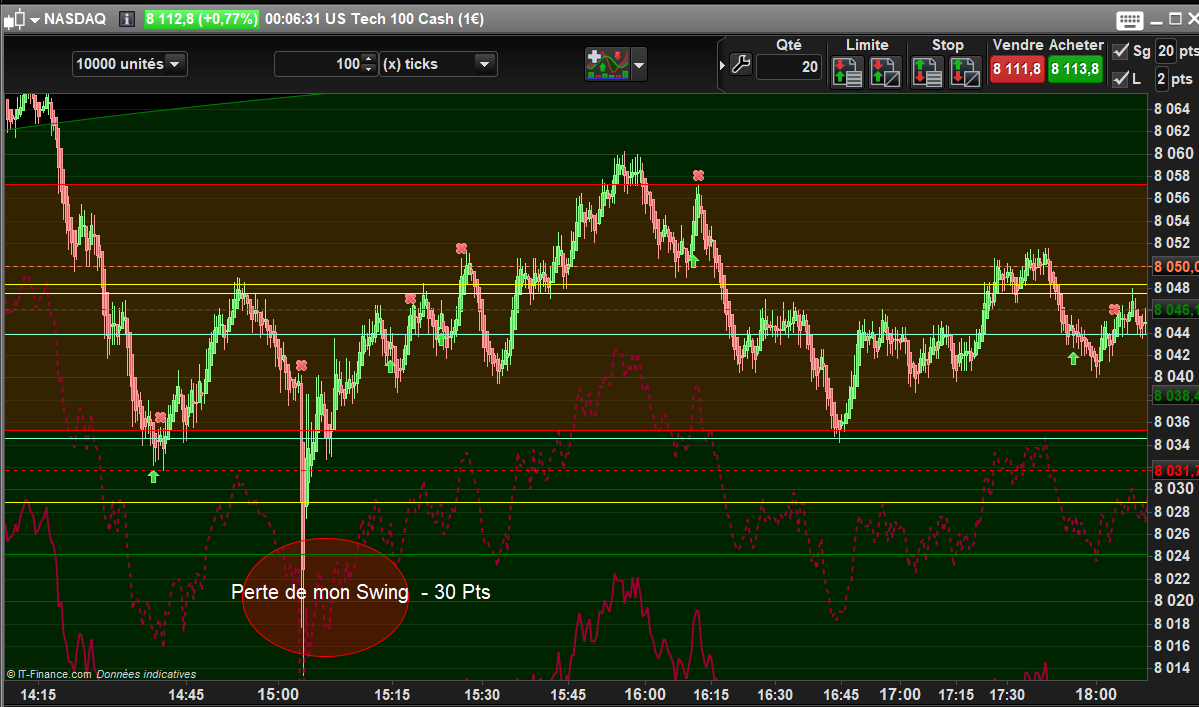This screenshot has width=1199, height=707.
Task: Click the first Limite order icon
Action: (847, 73)
